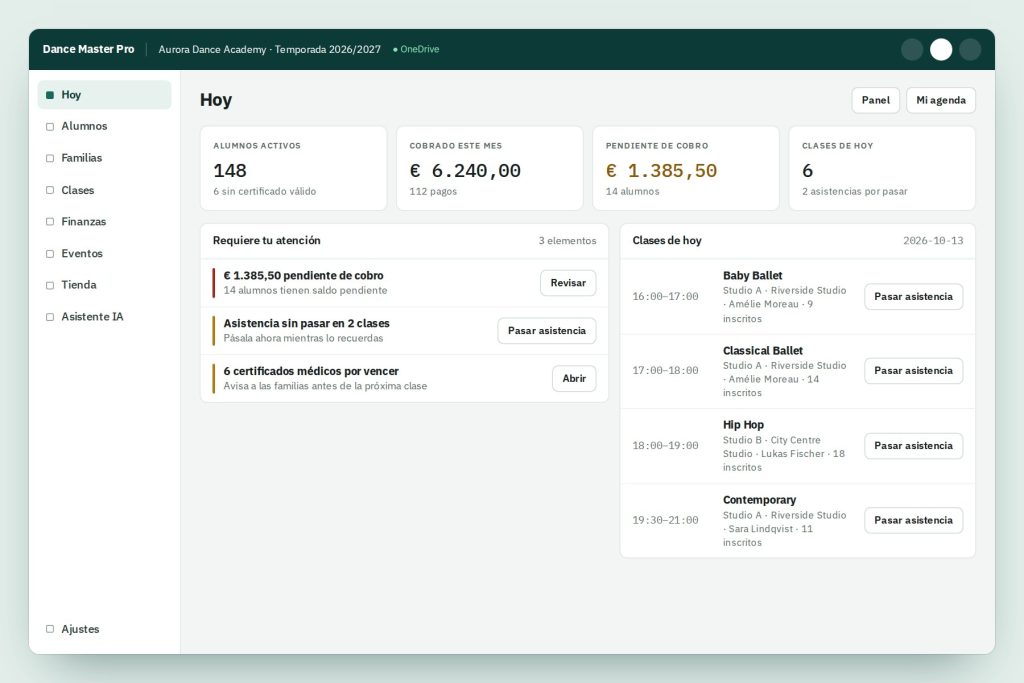Image resolution: width=1024 pixels, height=683 pixels.
Task: Click the Dance Master Pro title
Action: pyautogui.click(x=88, y=49)
